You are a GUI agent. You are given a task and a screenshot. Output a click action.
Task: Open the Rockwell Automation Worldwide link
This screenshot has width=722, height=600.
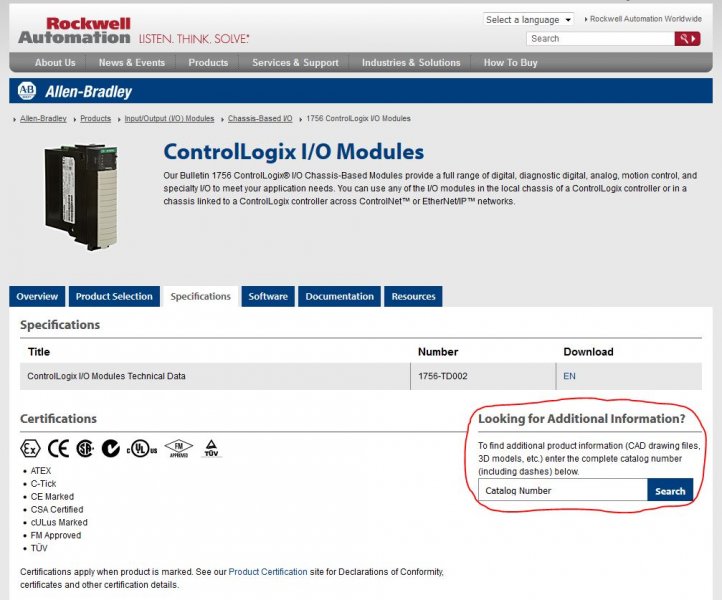point(646,19)
